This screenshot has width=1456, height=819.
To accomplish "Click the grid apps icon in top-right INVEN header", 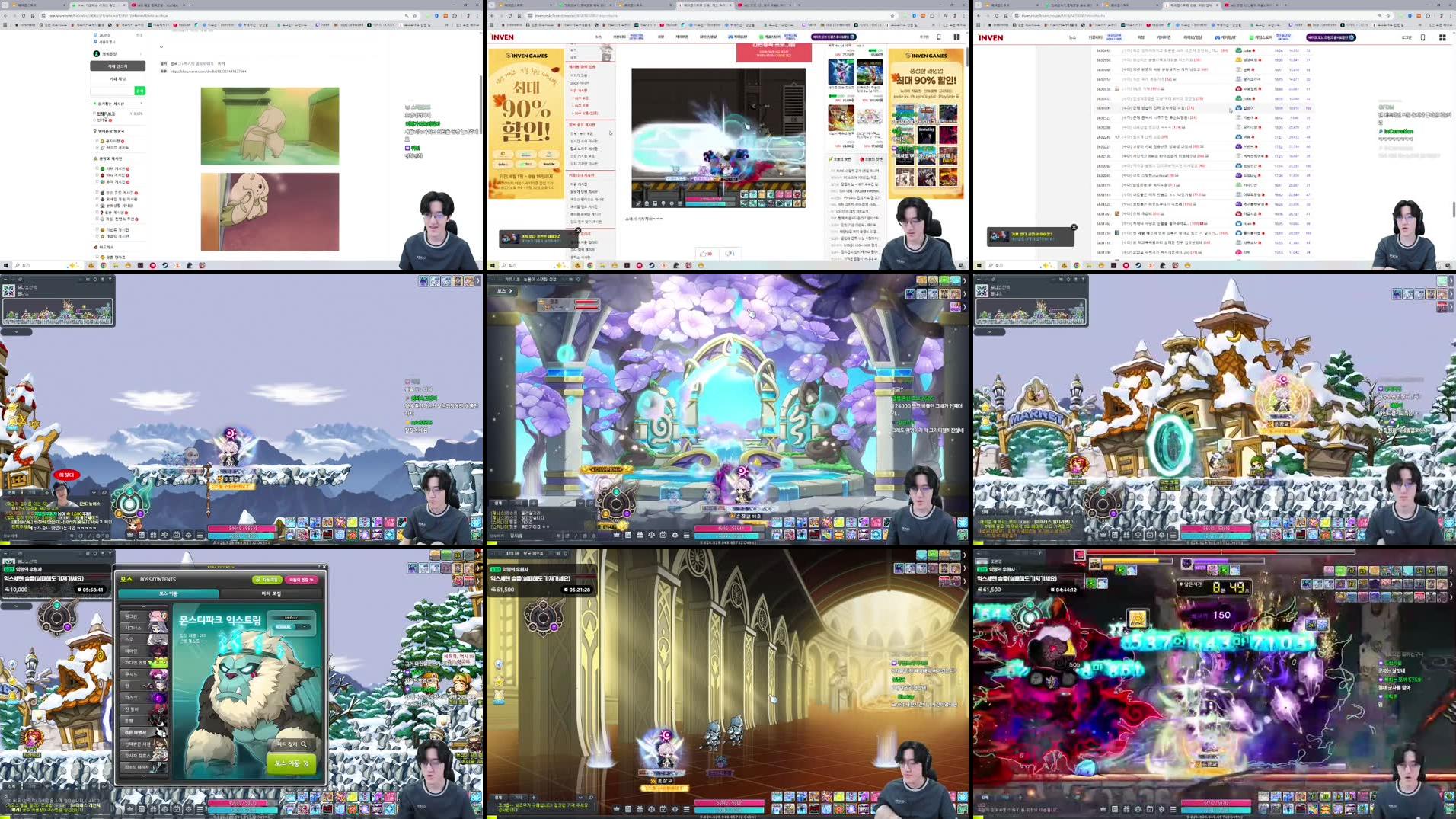I will point(1442,37).
